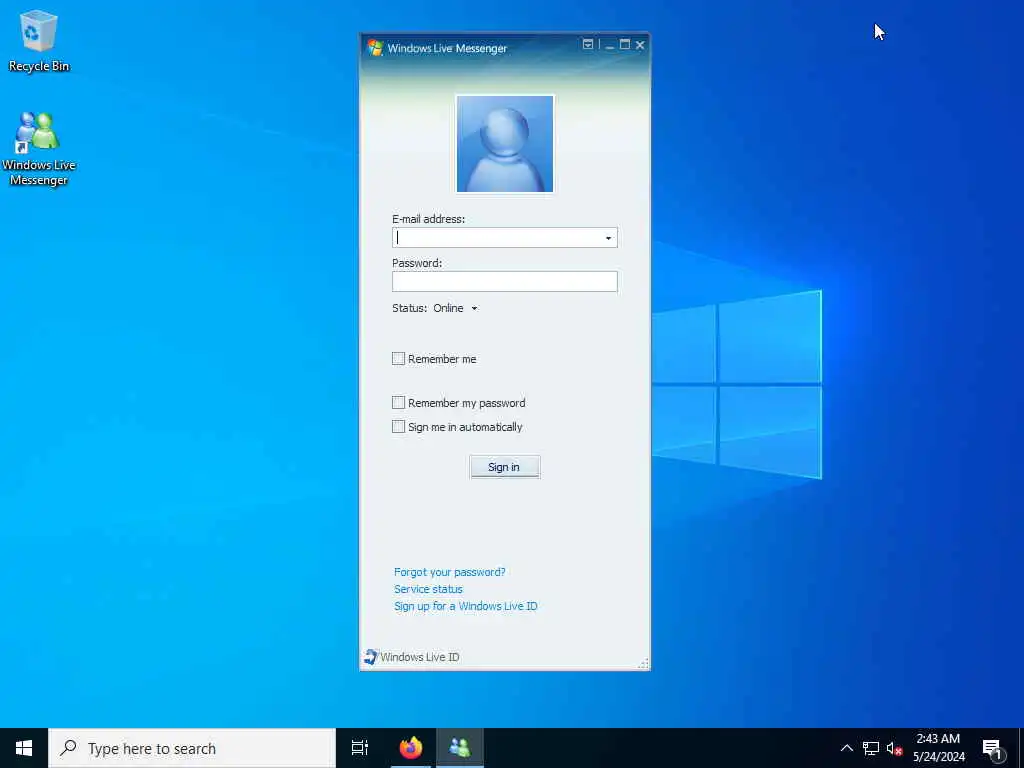The height and width of the screenshot is (768, 1024).
Task: Check Sign me in automatically
Action: [398, 426]
